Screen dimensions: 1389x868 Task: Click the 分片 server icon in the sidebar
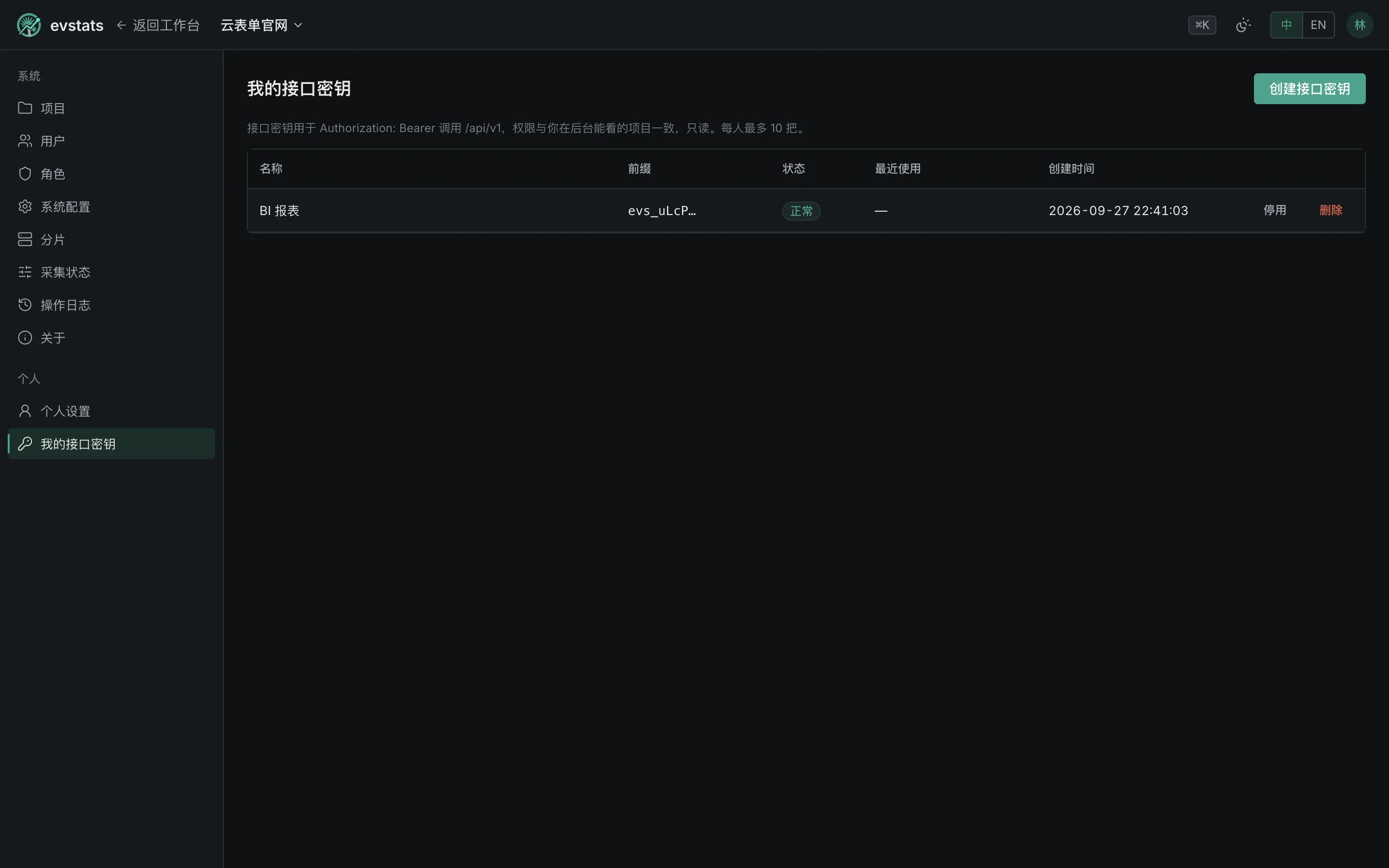[x=25, y=239]
